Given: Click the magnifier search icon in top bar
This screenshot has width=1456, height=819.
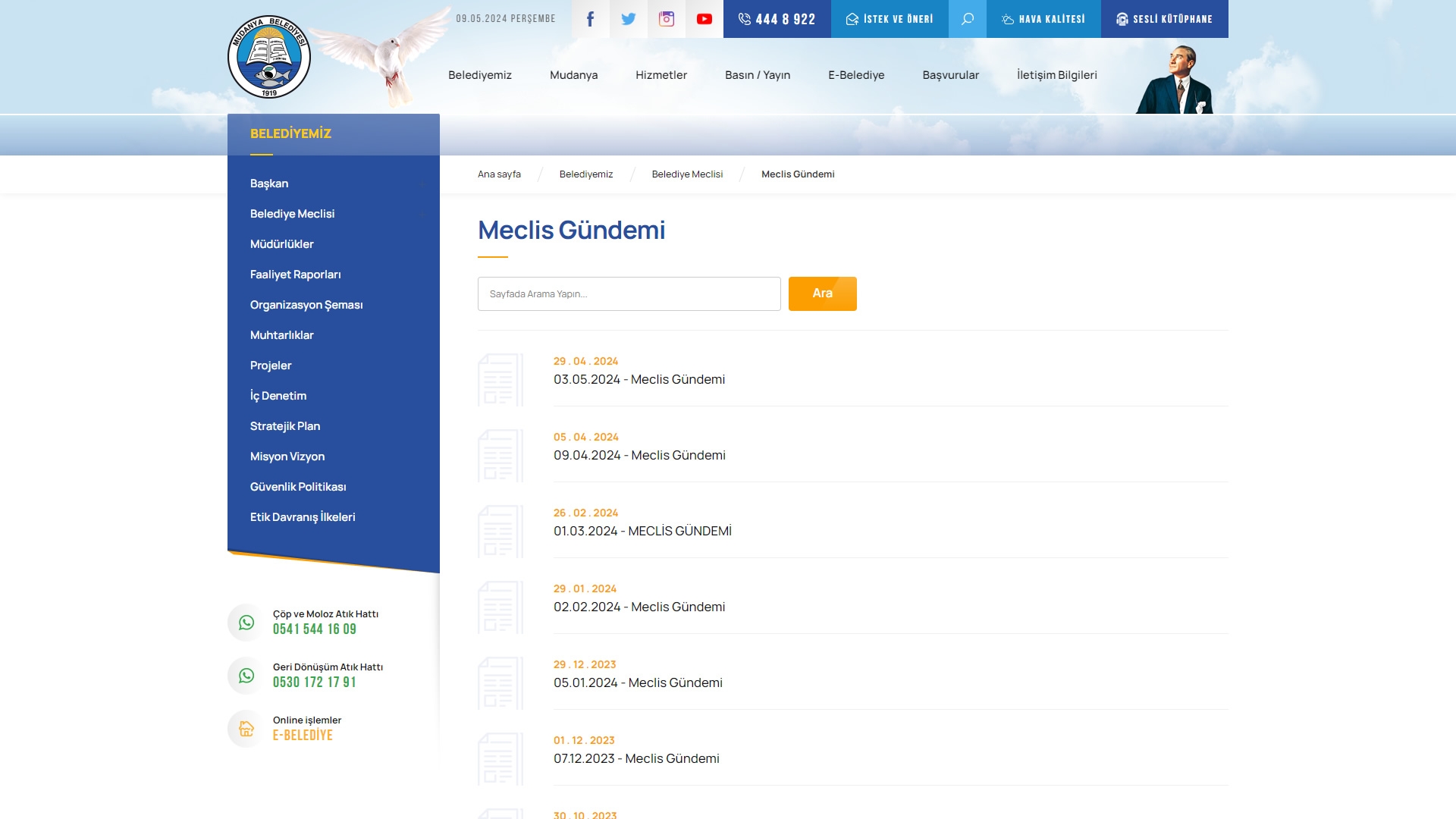Looking at the screenshot, I should click(x=968, y=19).
